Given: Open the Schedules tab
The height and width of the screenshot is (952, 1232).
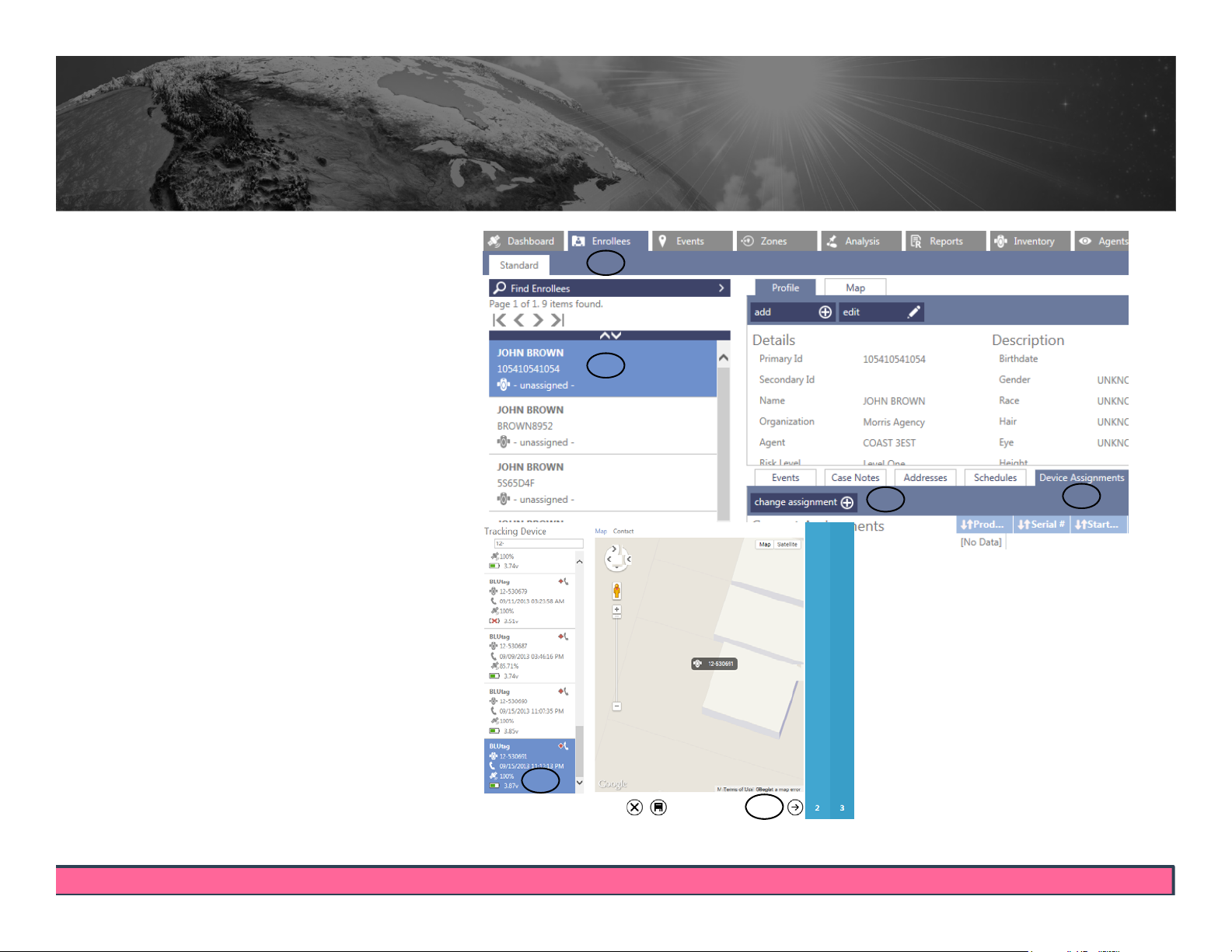Looking at the screenshot, I should coord(995,478).
